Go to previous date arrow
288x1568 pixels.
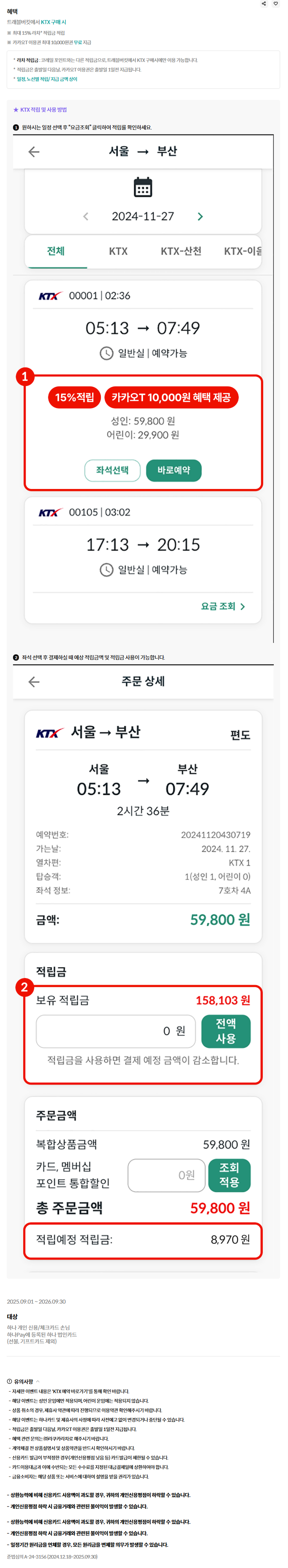[x=85, y=217]
